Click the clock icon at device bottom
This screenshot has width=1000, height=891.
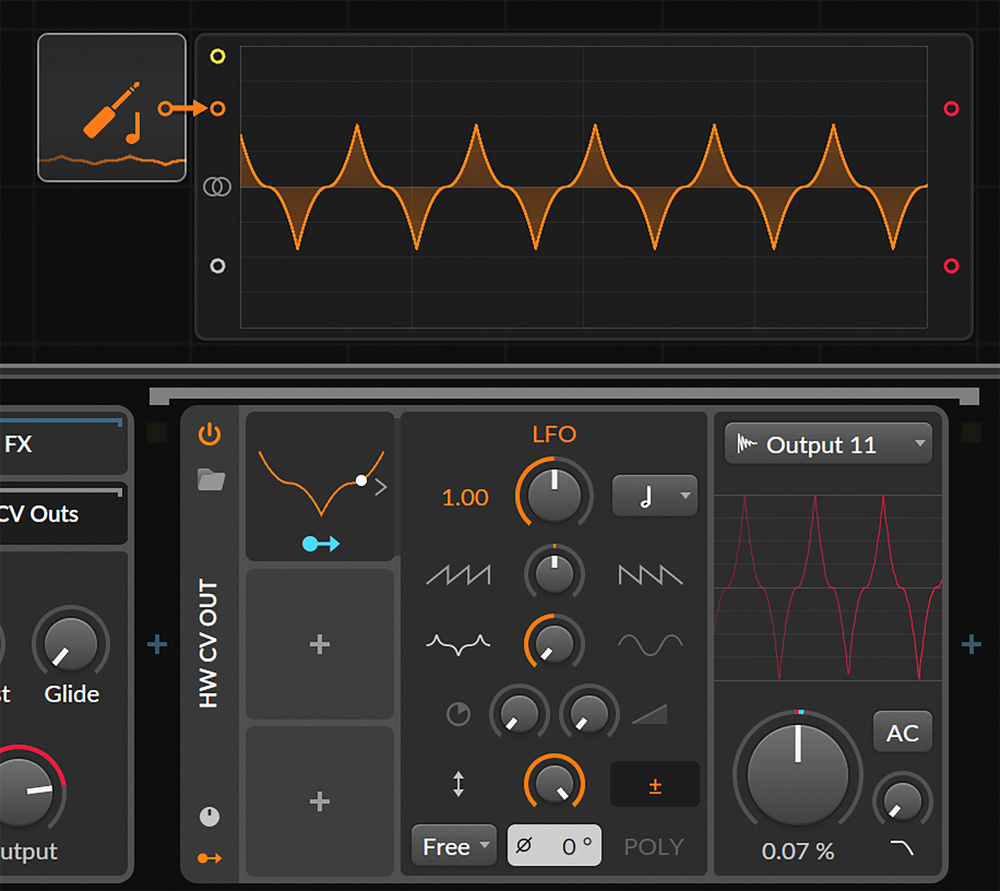pyautogui.click(x=209, y=817)
